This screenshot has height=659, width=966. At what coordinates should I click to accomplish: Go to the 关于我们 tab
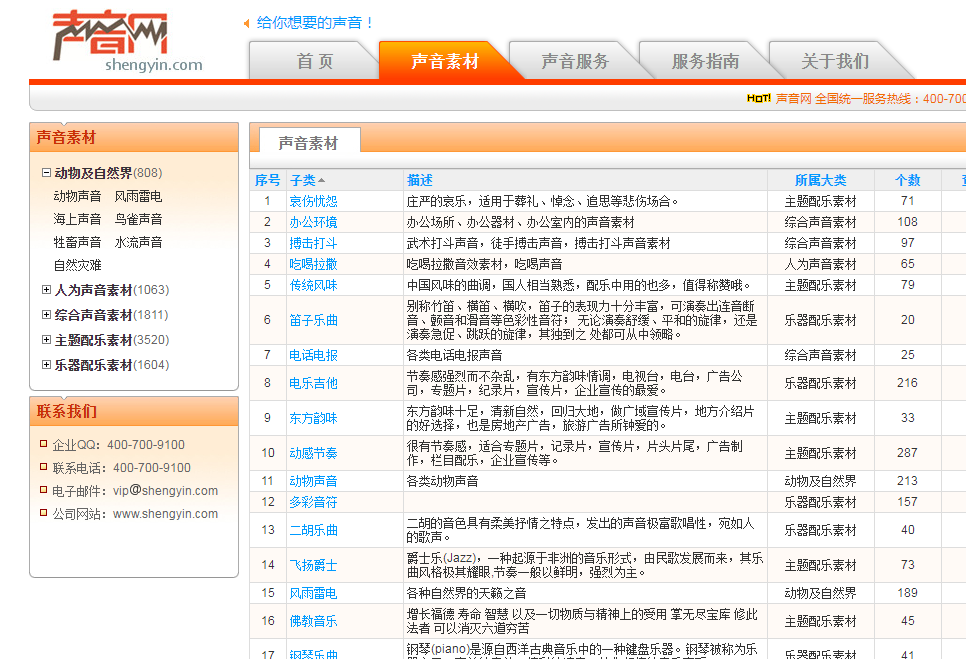point(835,61)
